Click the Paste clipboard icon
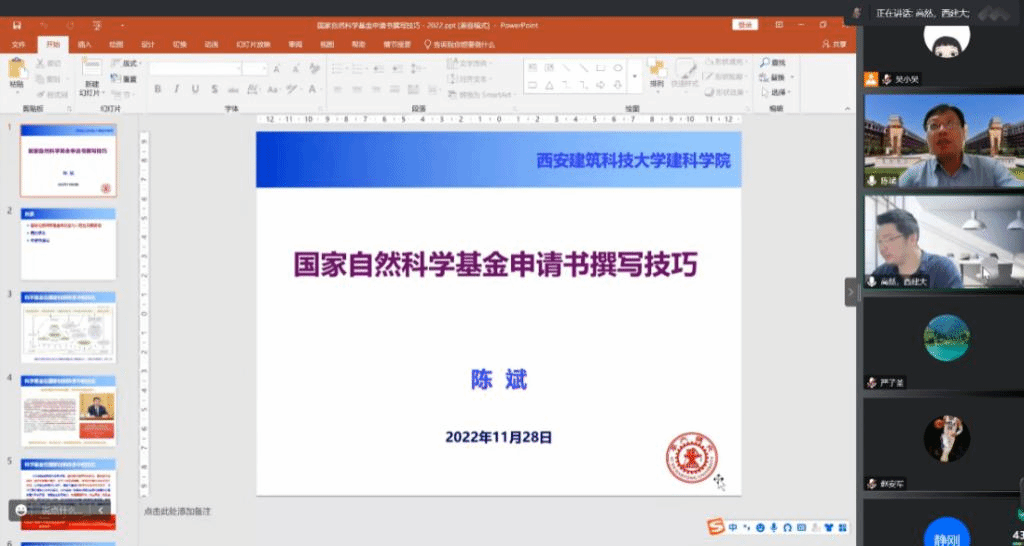 pos(17,69)
